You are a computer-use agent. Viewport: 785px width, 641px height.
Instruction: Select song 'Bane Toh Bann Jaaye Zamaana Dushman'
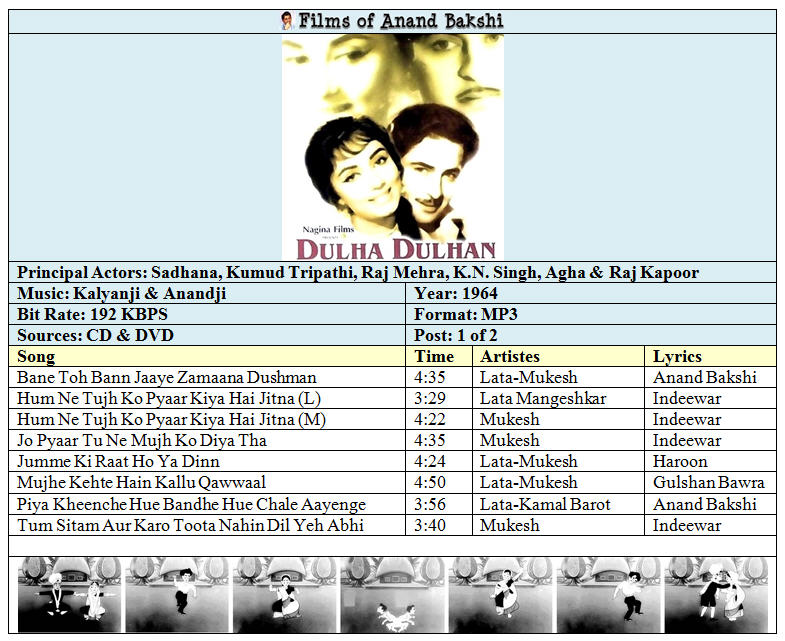pyautogui.click(x=167, y=378)
